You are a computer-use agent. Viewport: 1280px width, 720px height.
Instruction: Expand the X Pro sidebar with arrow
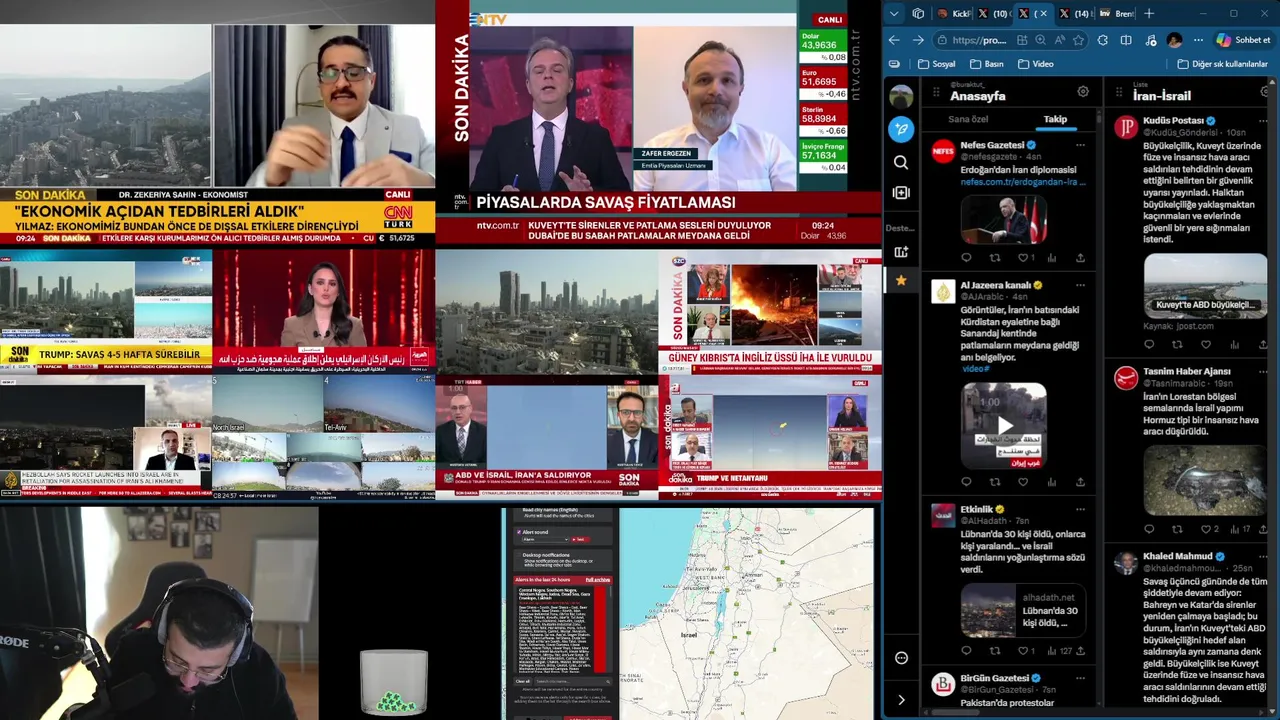[x=901, y=700]
